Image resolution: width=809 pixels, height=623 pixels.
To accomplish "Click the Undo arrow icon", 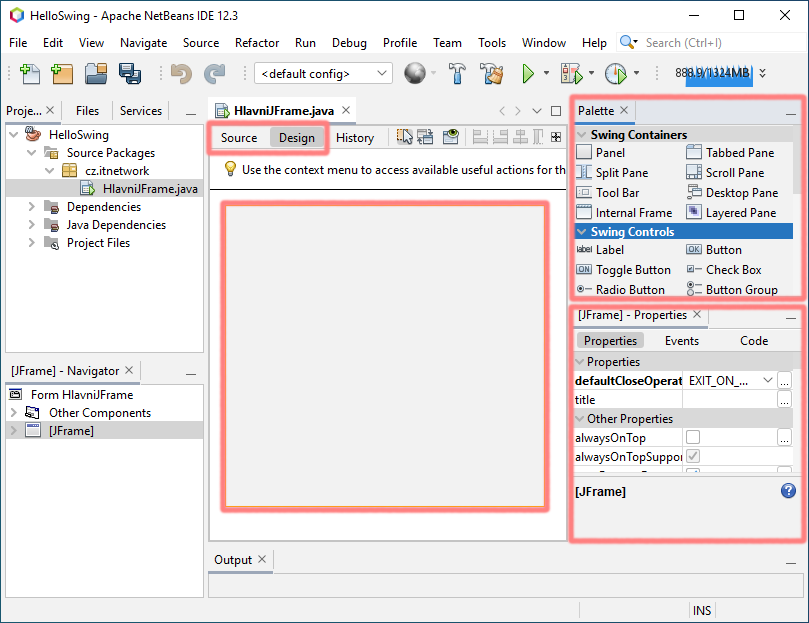I will [181, 73].
